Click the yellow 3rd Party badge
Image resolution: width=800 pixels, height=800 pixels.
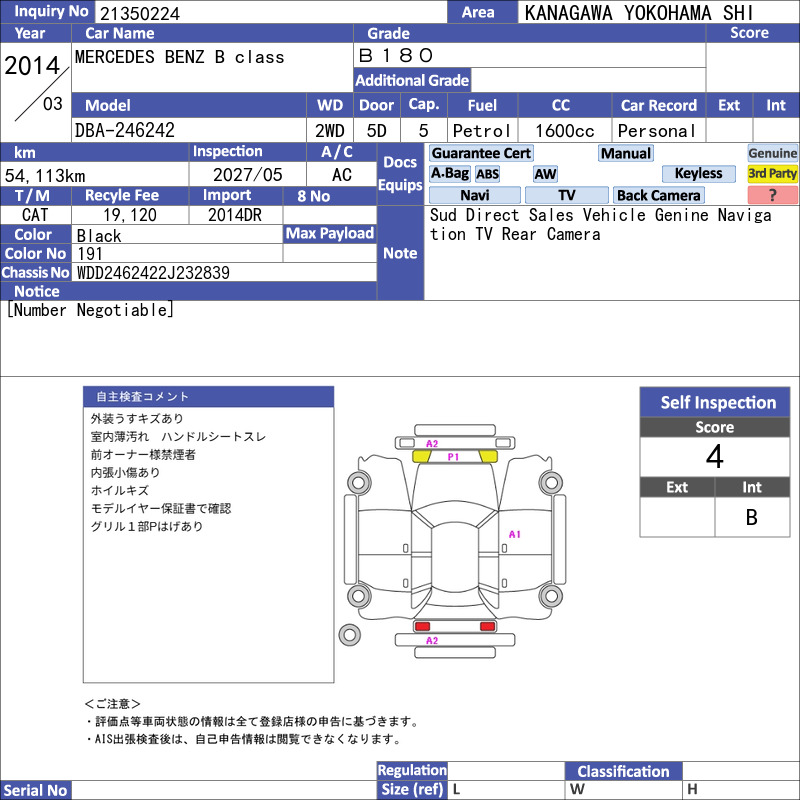[x=772, y=173]
